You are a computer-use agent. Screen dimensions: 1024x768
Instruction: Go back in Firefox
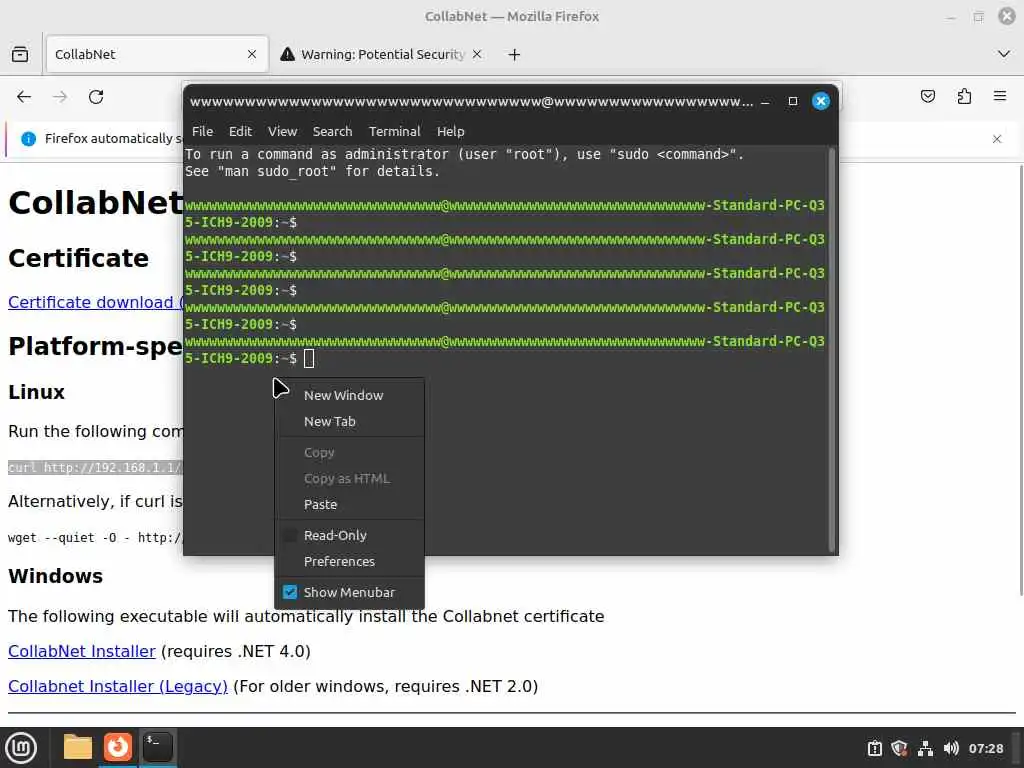(x=24, y=97)
